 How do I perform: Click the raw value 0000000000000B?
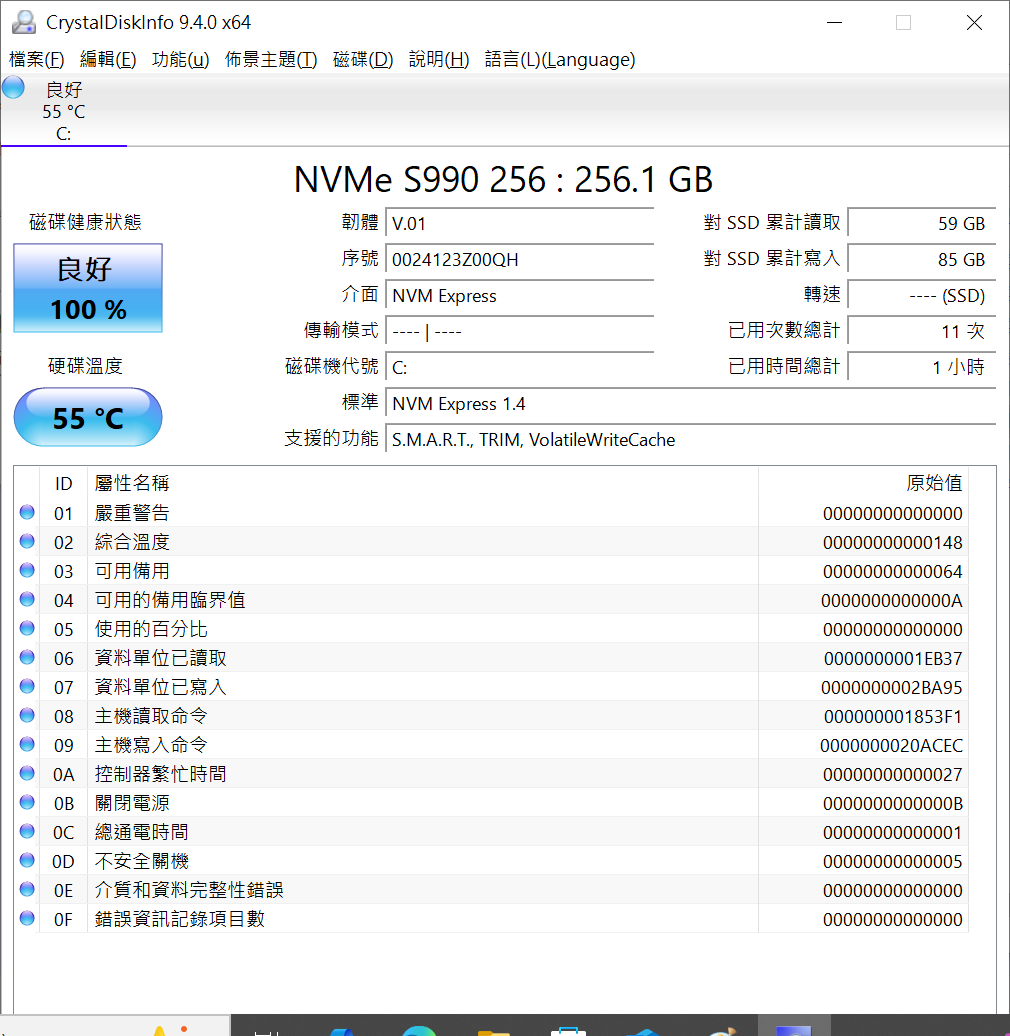[x=892, y=803]
